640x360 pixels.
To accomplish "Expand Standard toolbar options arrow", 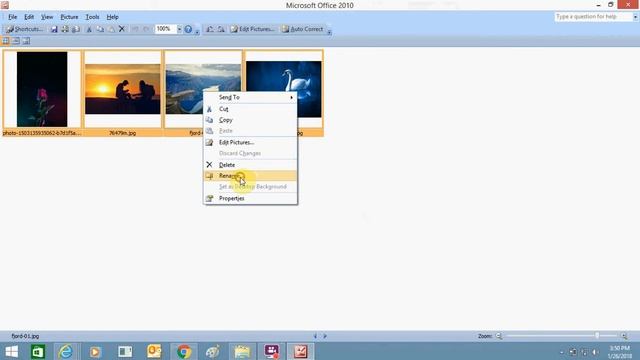I will coord(197,31).
